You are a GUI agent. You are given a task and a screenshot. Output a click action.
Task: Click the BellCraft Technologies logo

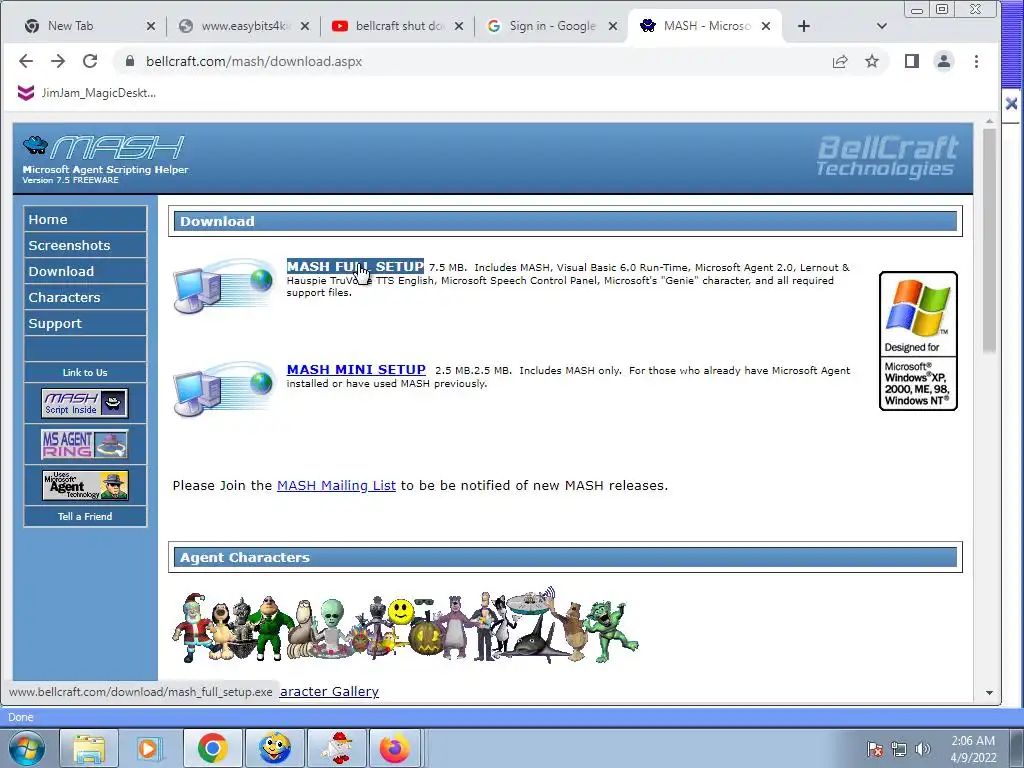point(887,156)
